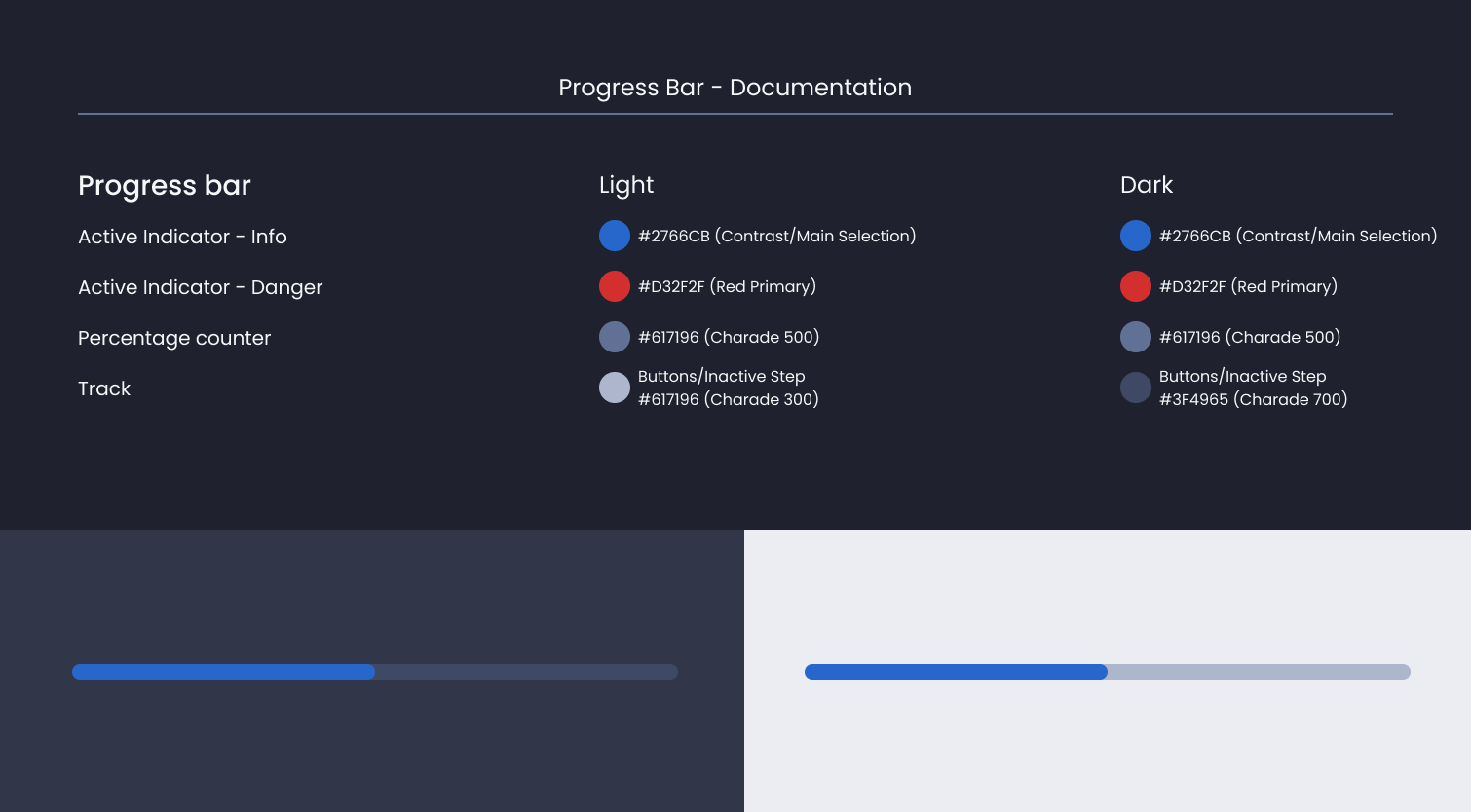Select the red #D32F2F swatch under Dark
This screenshot has width=1471, height=812.
pyautogui.click(x=1136, y=286)
